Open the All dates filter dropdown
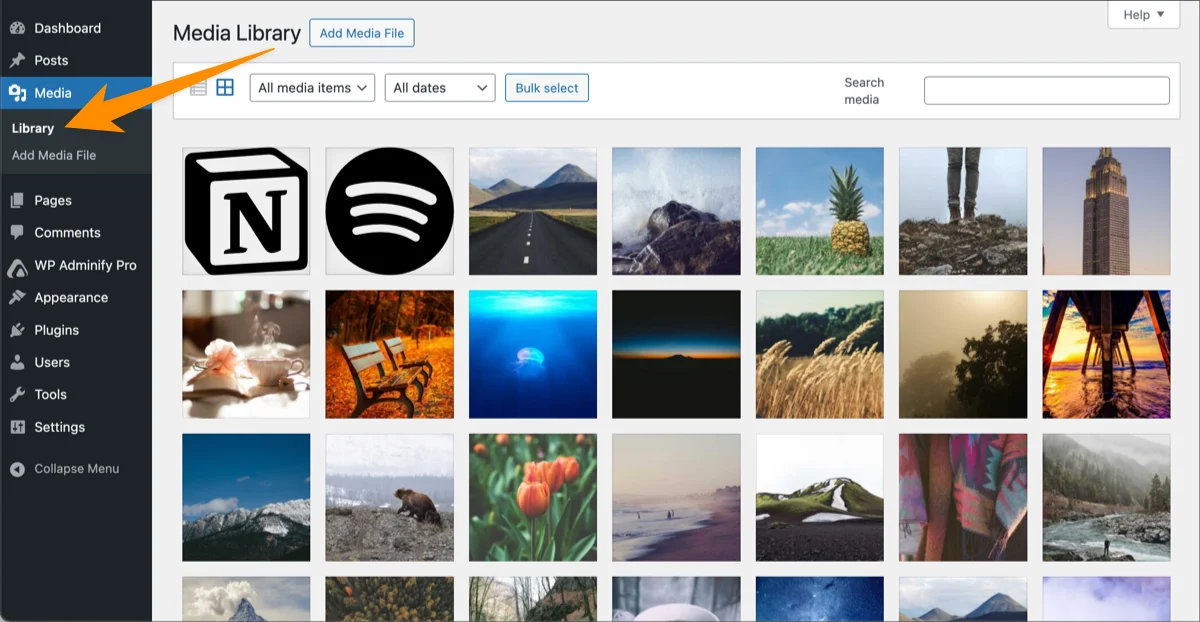The image size is (1200, 622). tap(440, 88)
